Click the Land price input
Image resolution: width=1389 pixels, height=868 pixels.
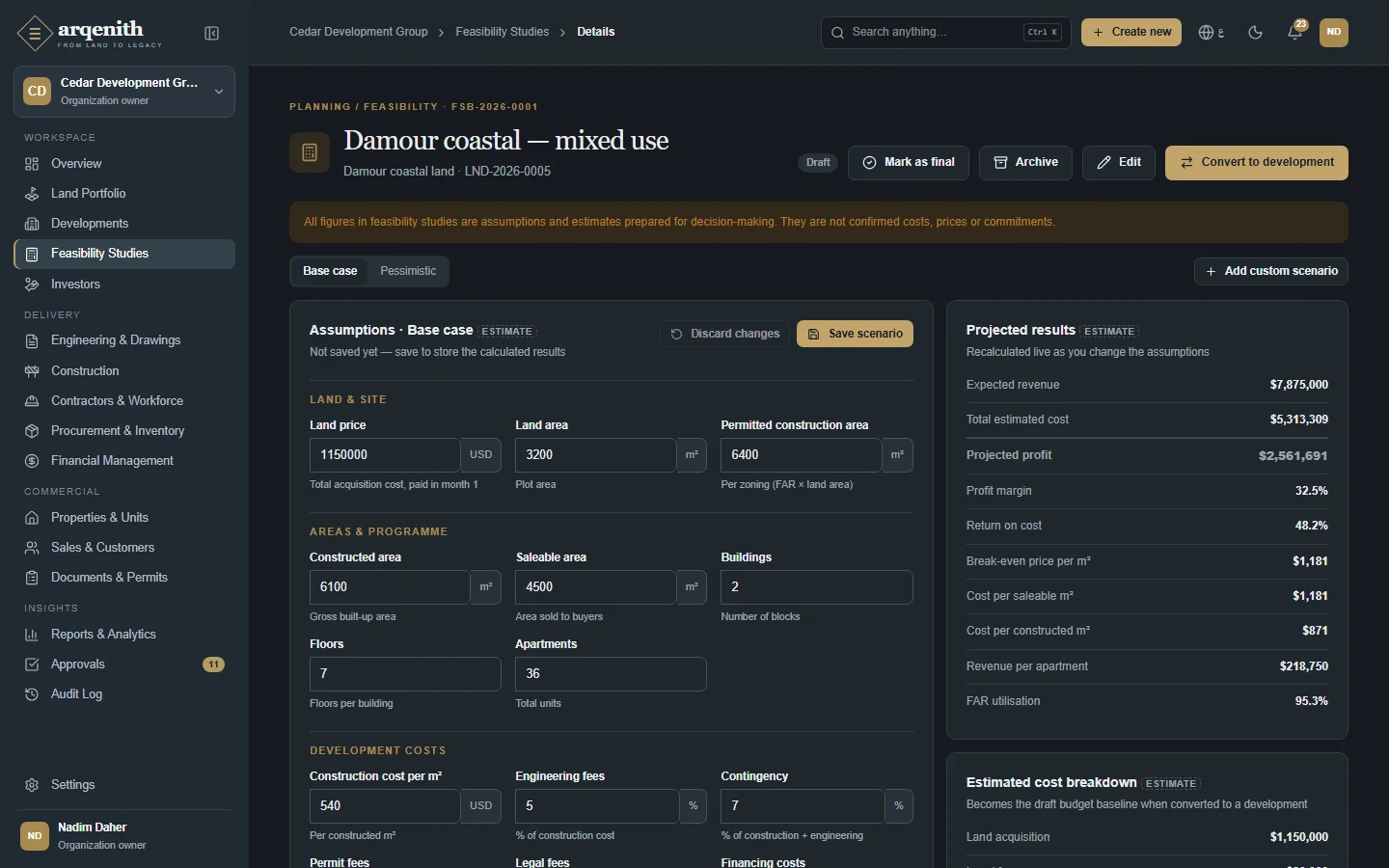tap(385, 455)
